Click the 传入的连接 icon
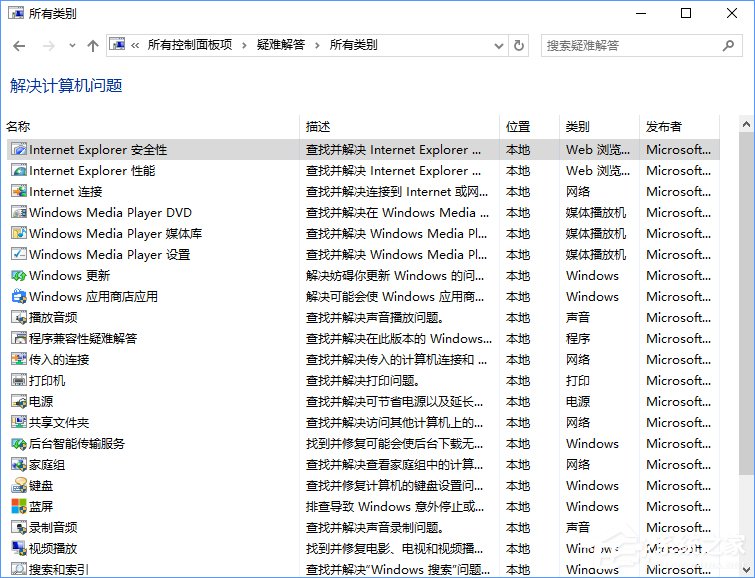The height and width of the screenshot is (578, 755). pyautogui.click(x=19, y=359)
